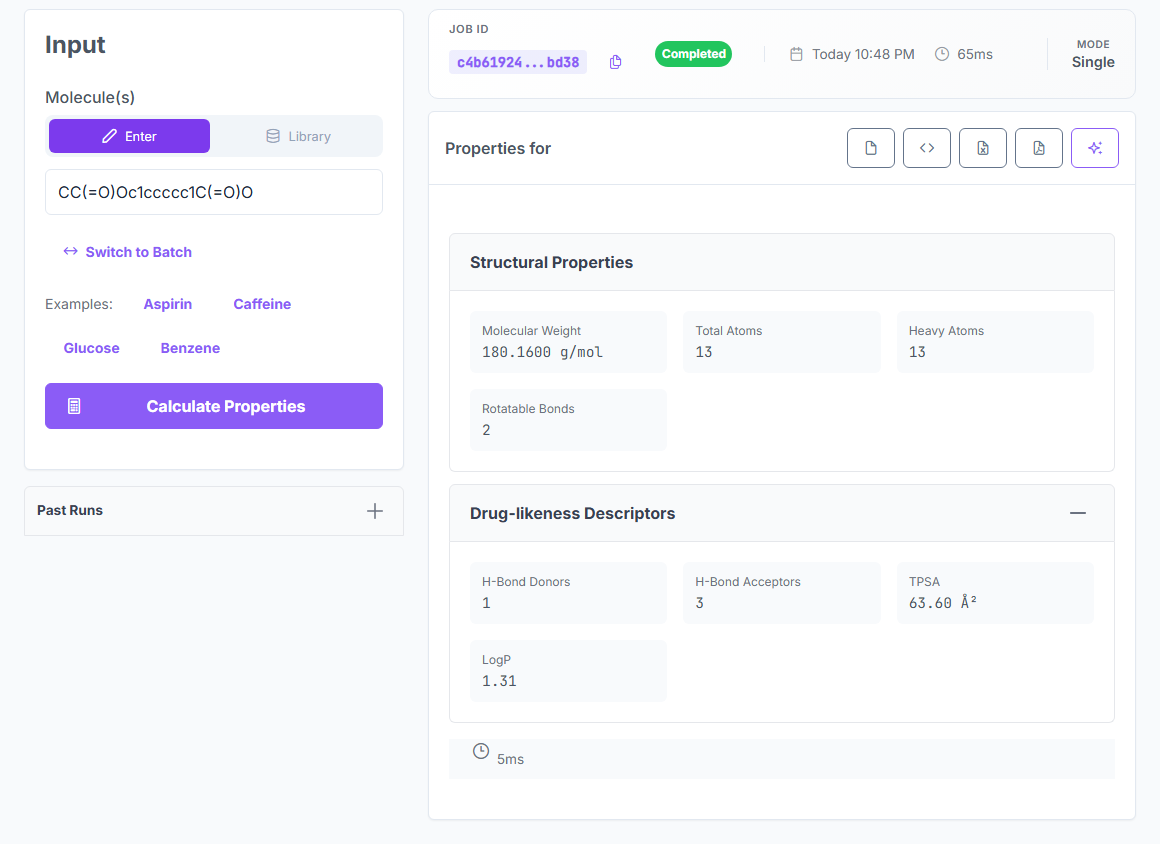The height and width of the screenshot is (844, 1160).
Task: Click the sparkle AI insights icon
Action: coord(1095,148)
